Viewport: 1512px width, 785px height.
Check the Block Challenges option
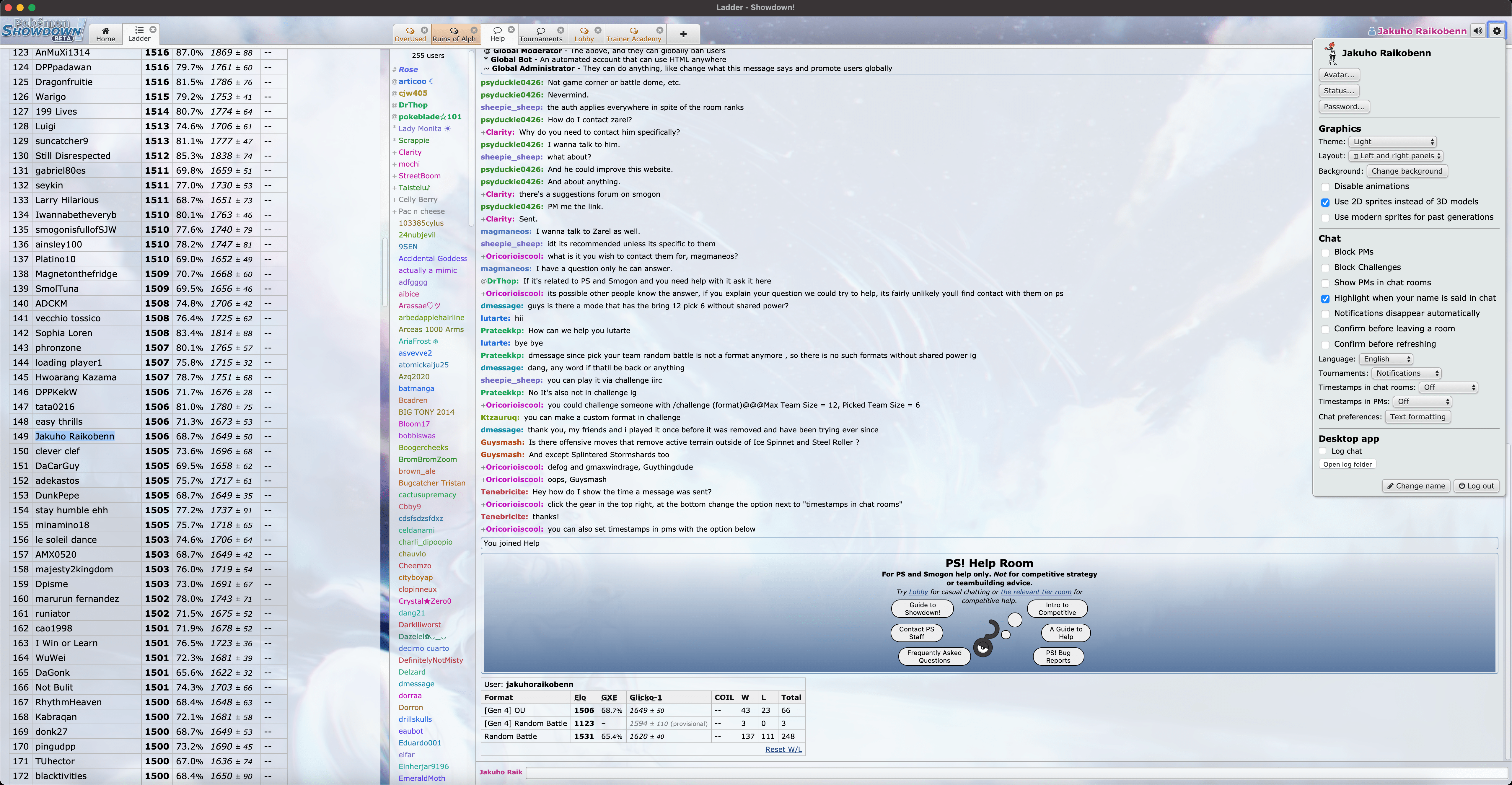click(x=1325, y=268)
